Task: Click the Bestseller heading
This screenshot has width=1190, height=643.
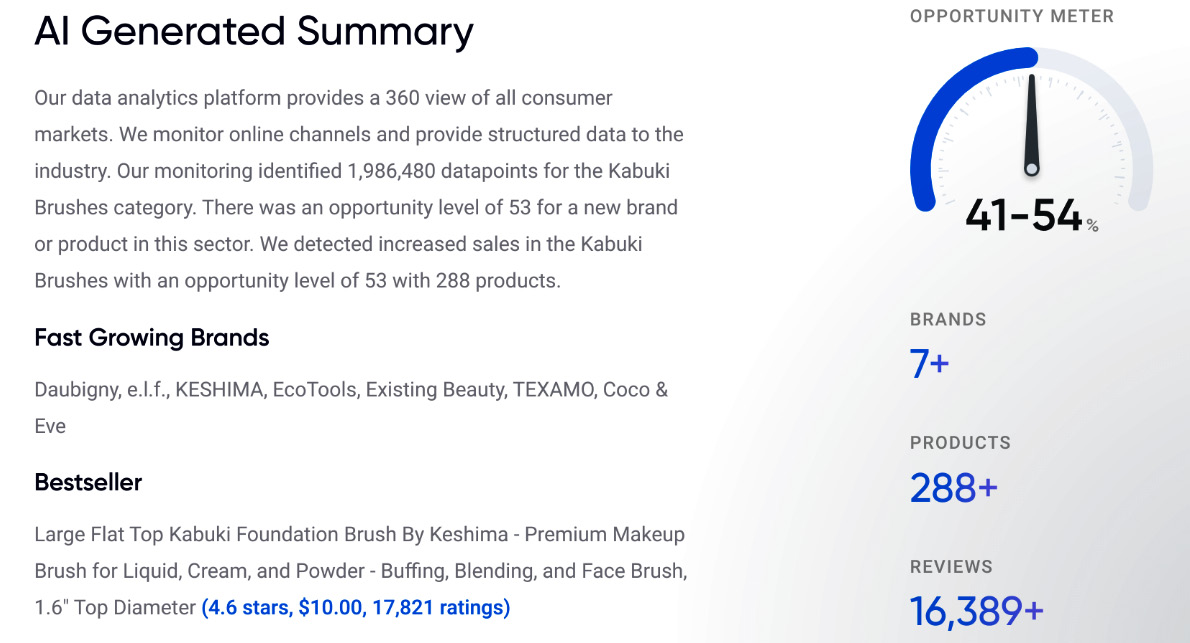Action: pyautogui.click(x=88, y=482)
